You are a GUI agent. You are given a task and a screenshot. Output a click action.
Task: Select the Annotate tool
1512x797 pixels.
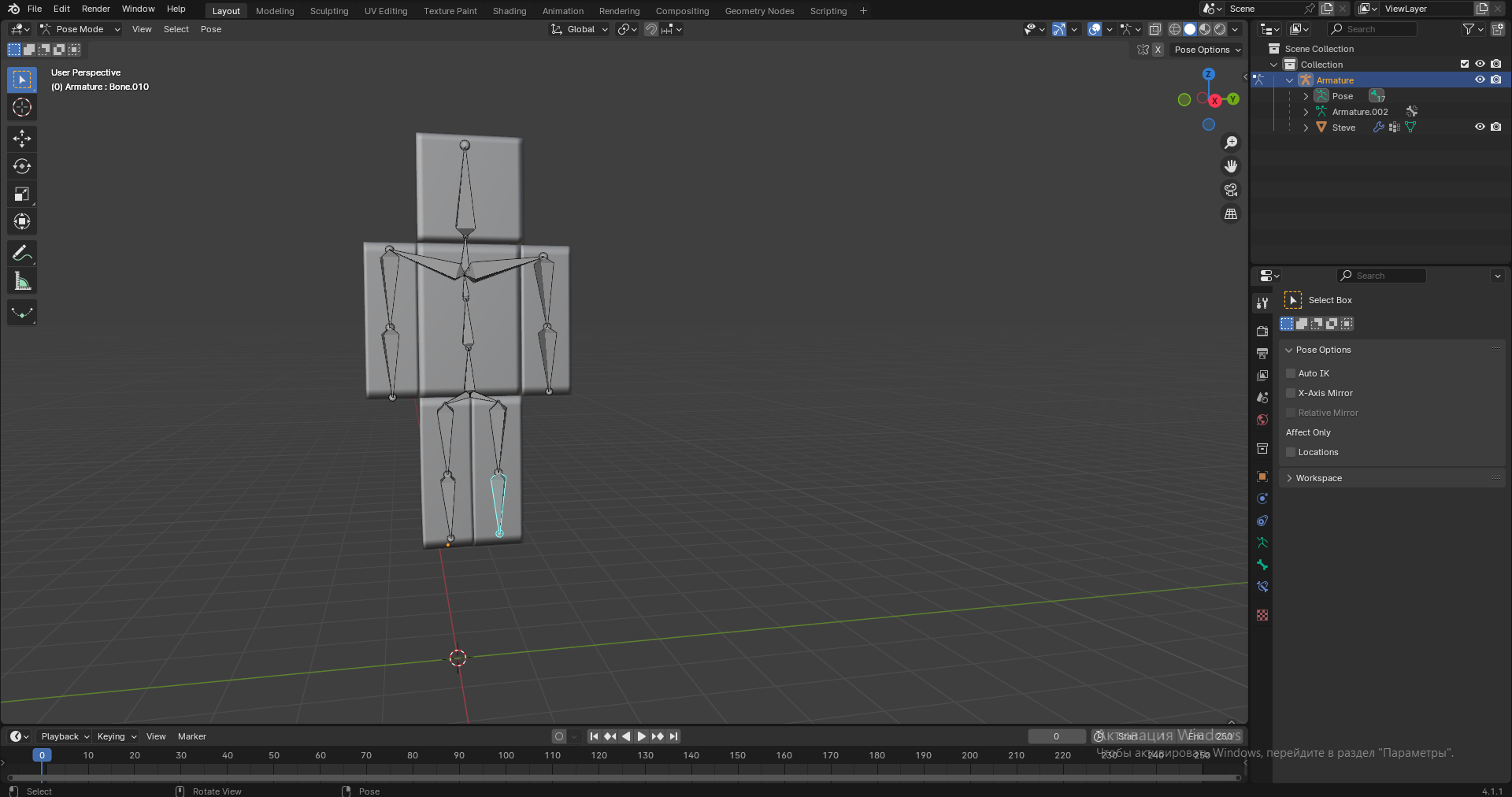click(x=22, y=253)
